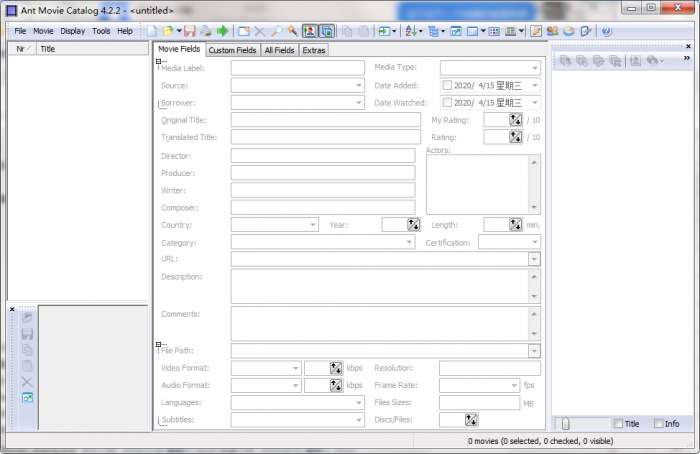Close the right extras panel
The width and height of the screenshot is (700, 454).
pos(688,46)
